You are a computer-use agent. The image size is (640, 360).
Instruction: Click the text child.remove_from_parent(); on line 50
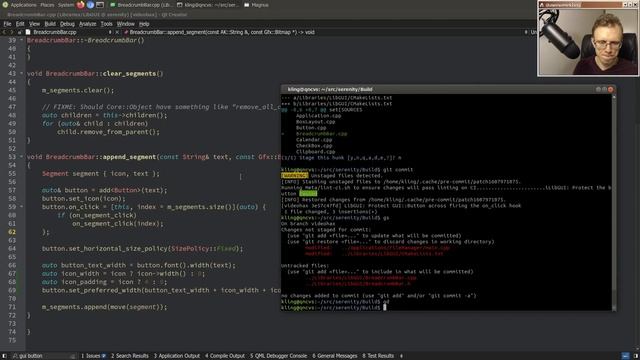pos(108,132)
